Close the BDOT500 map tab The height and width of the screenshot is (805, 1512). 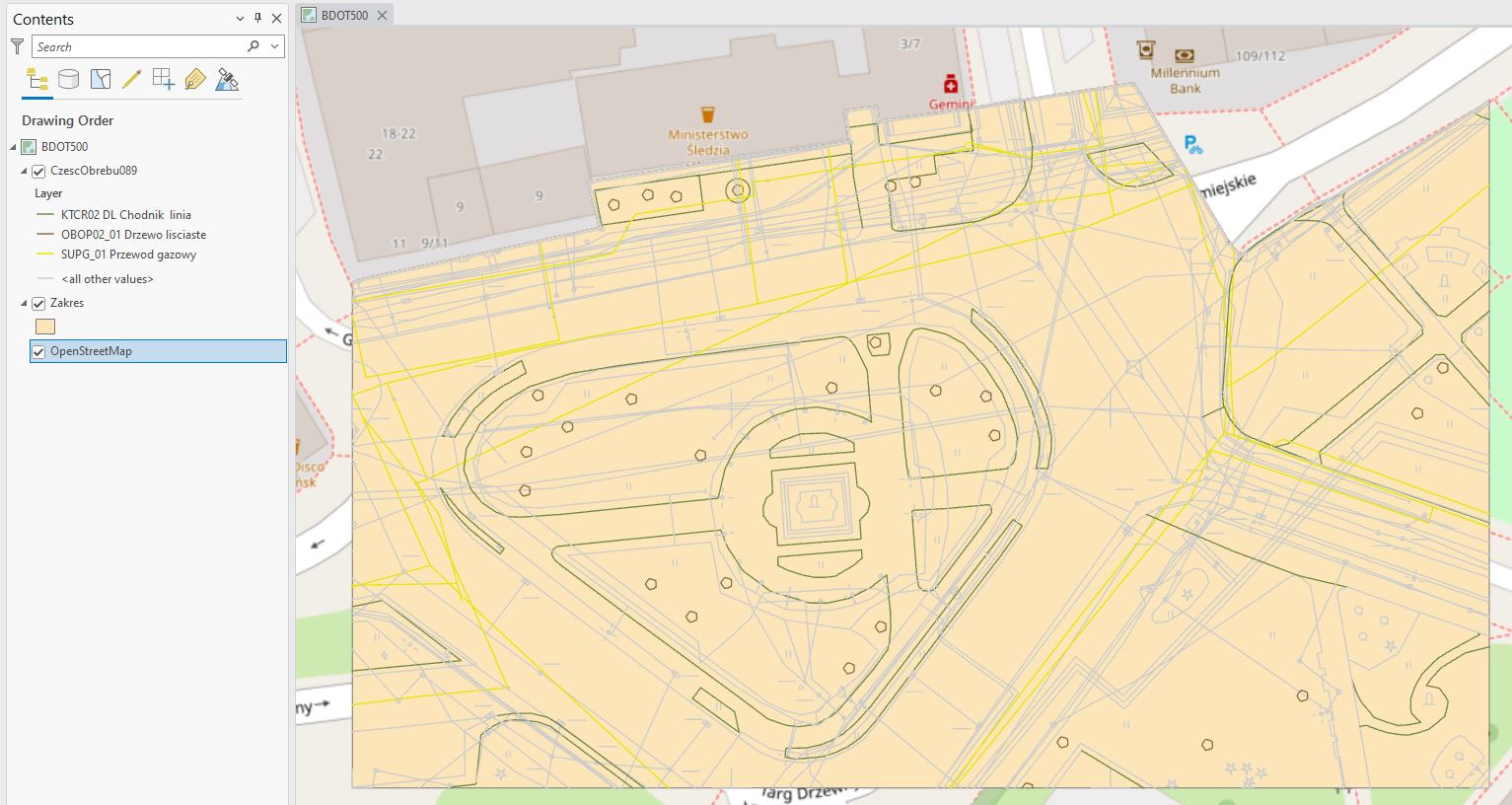[382, 15]
